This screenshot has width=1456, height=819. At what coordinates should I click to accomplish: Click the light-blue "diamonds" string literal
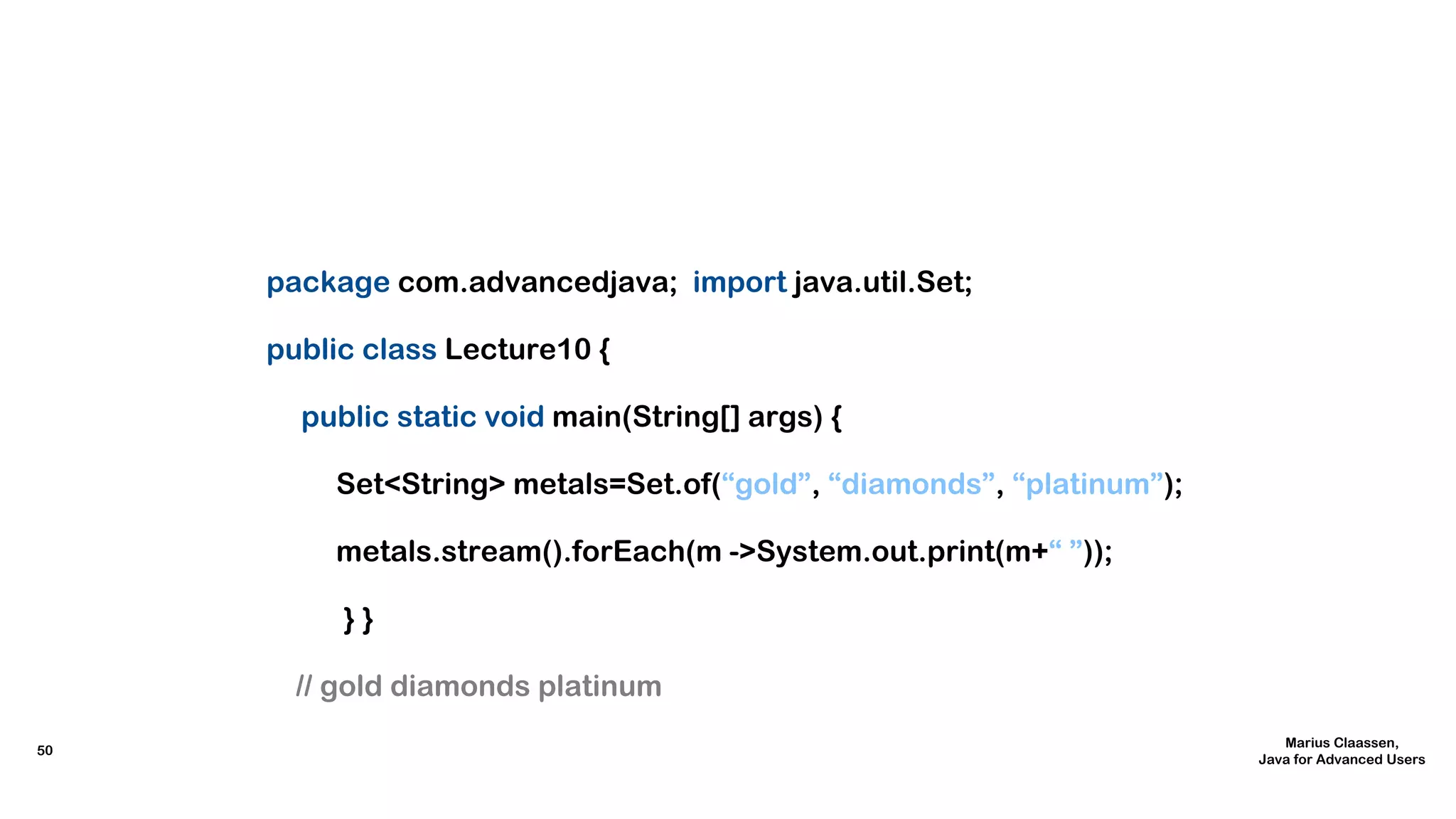tap(911, 485)
